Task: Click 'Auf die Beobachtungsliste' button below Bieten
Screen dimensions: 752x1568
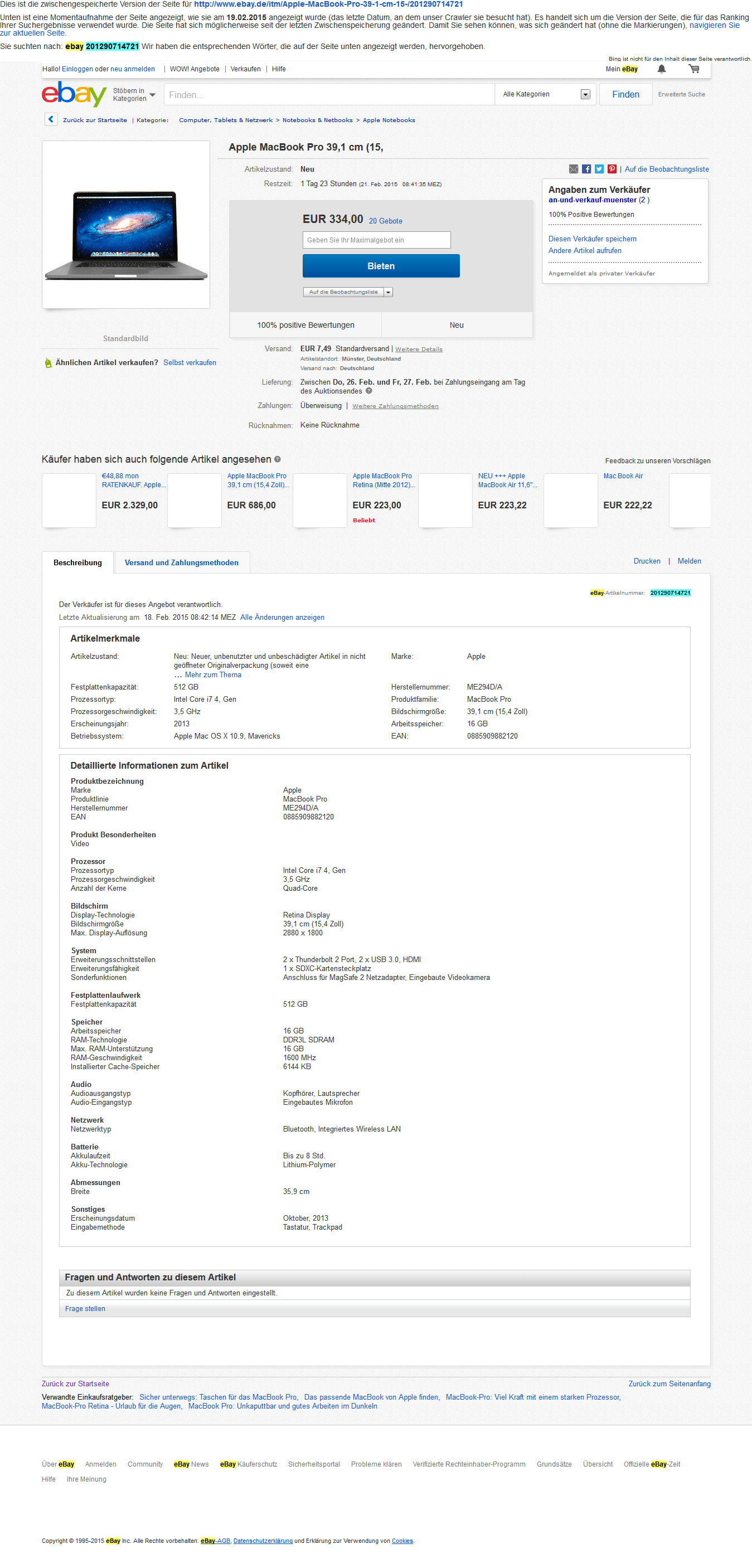Action: pyautogui.click(x=343, y=292)
